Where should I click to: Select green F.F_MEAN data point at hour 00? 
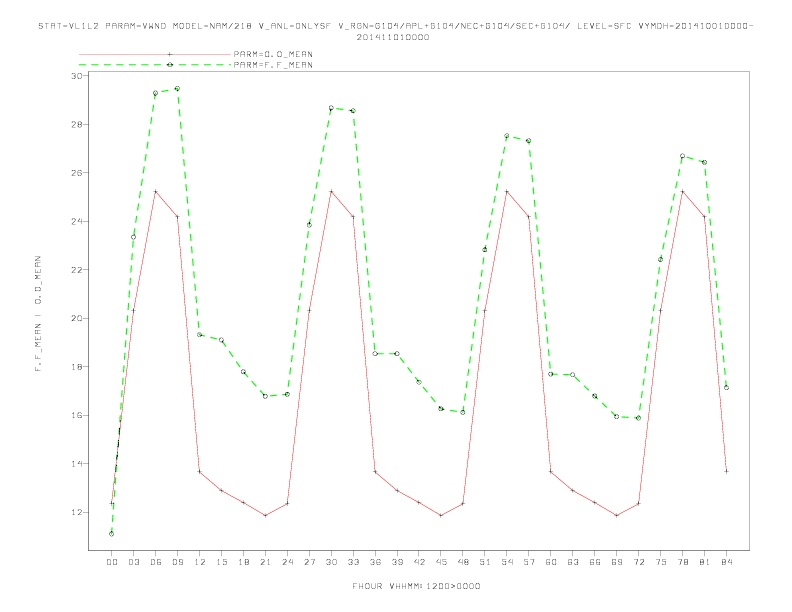pyautogui.click(x=112, y=534)
